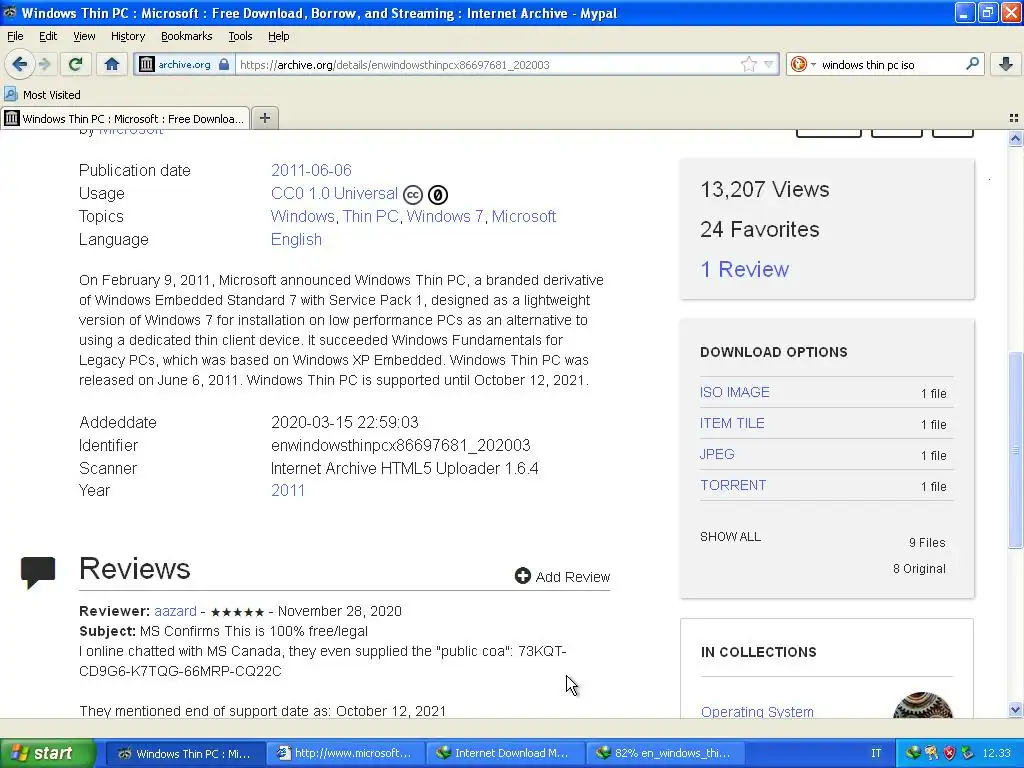The image size is (1024, 768).
Task: Open the History menu
Action: (x=128, y=36)
